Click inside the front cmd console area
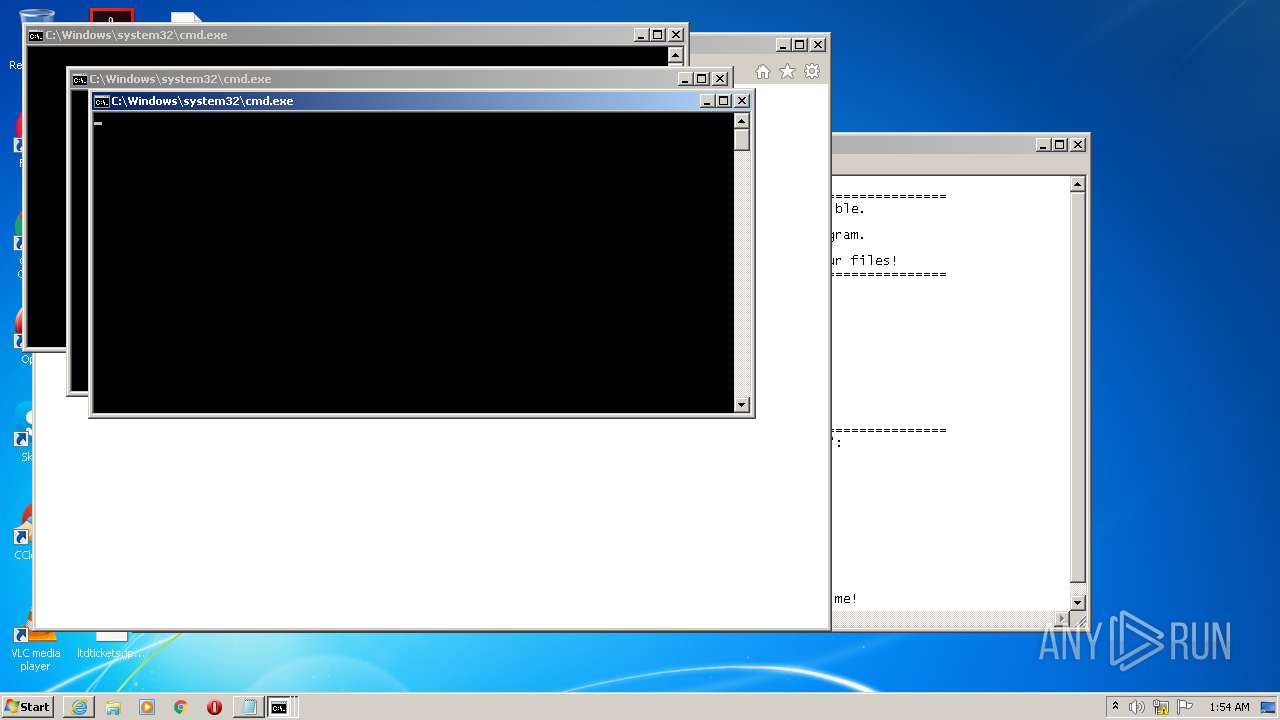Viewport: 1280px width, 720px height. click(413, 261)
